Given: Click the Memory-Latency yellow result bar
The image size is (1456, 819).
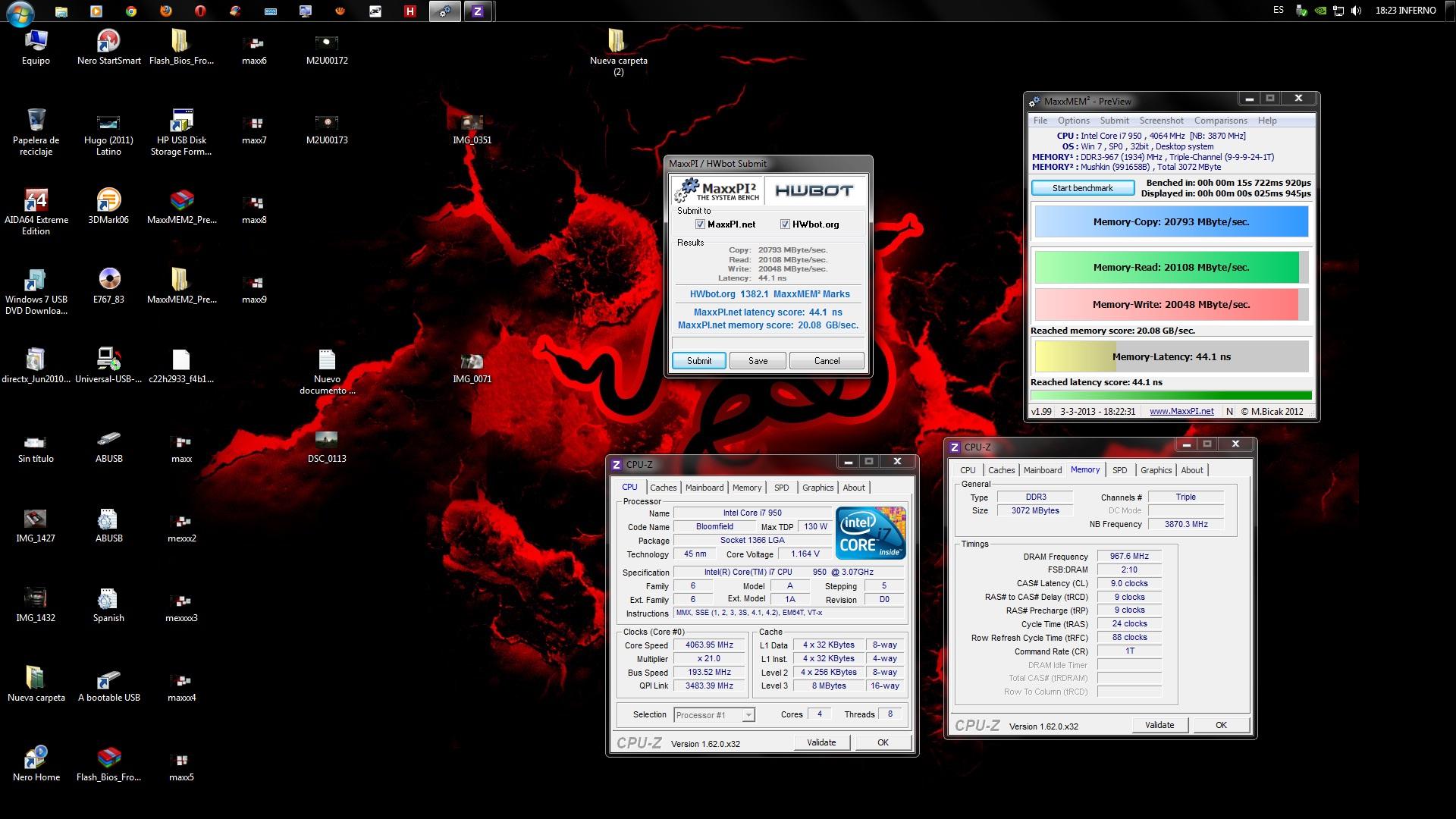Looking at the screenshot, I should (1171, 356).
